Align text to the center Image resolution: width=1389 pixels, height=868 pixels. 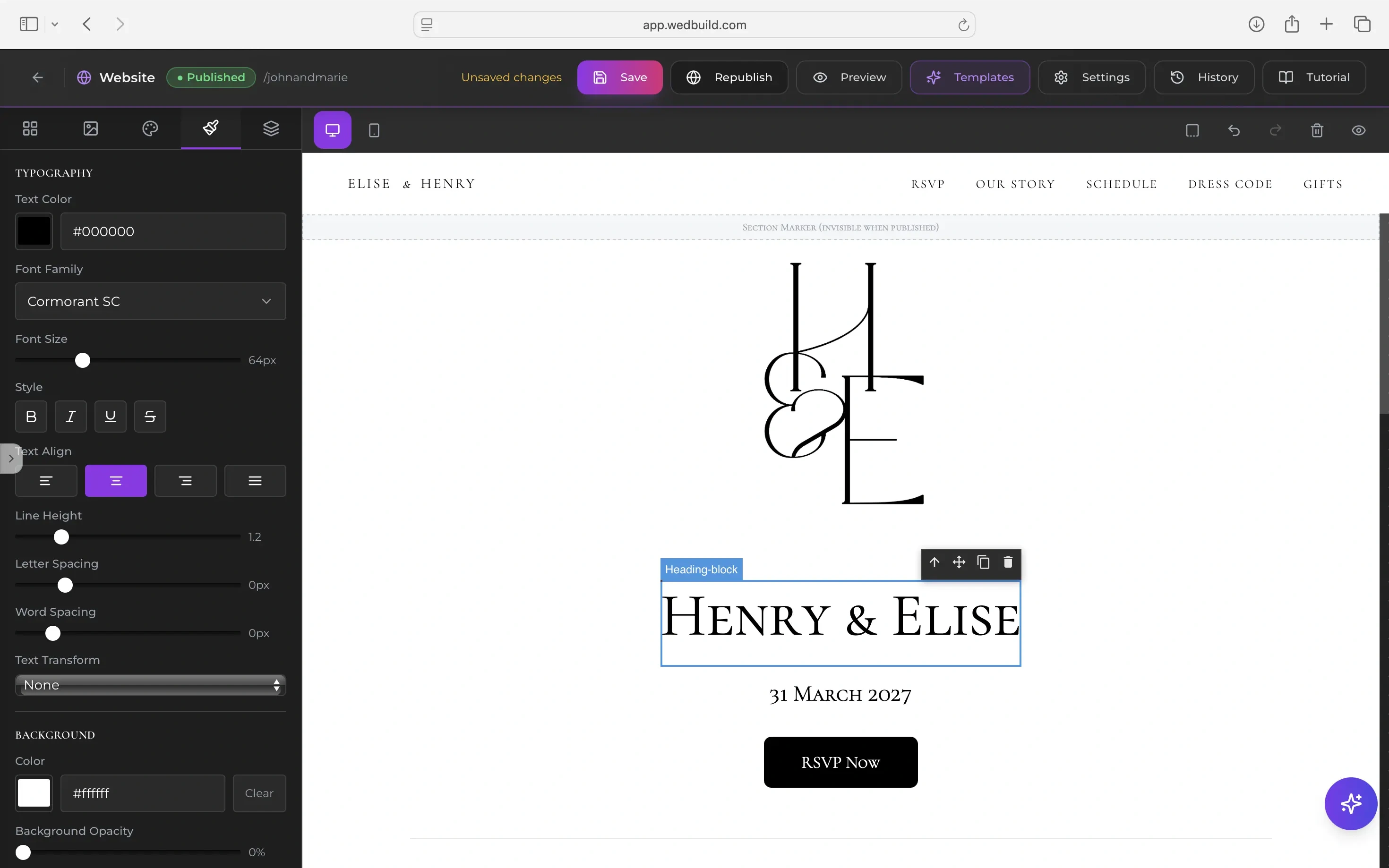[116, 480]
